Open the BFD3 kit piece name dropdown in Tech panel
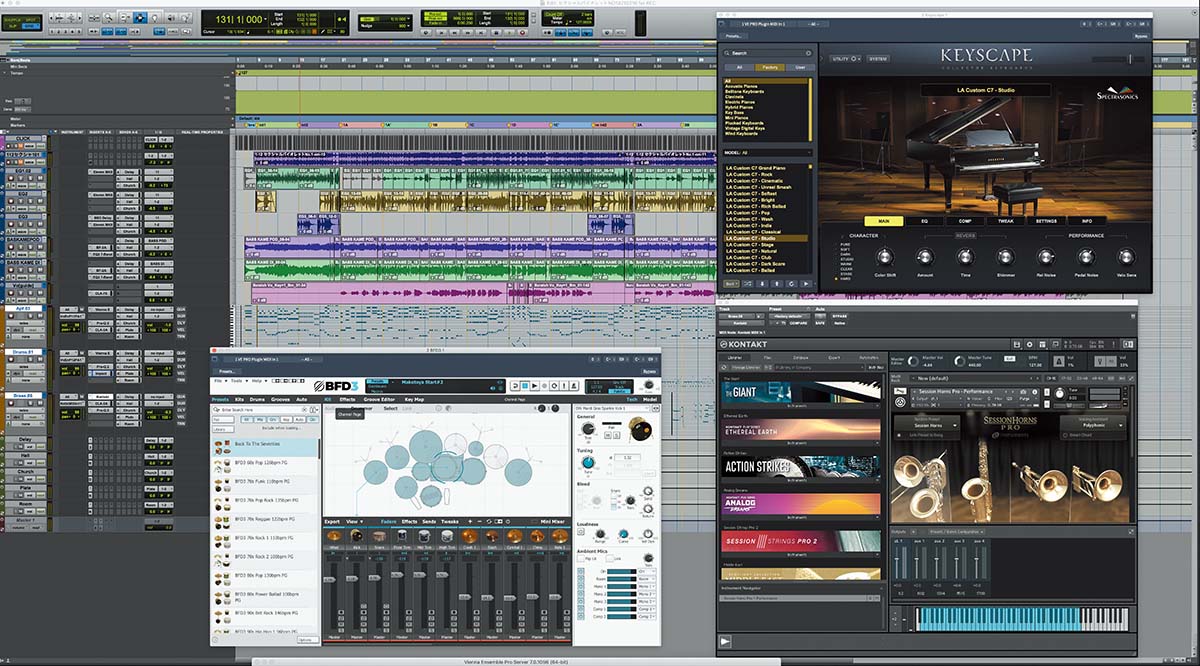Viewport: 1200px width, 666px height. [611, 408]
